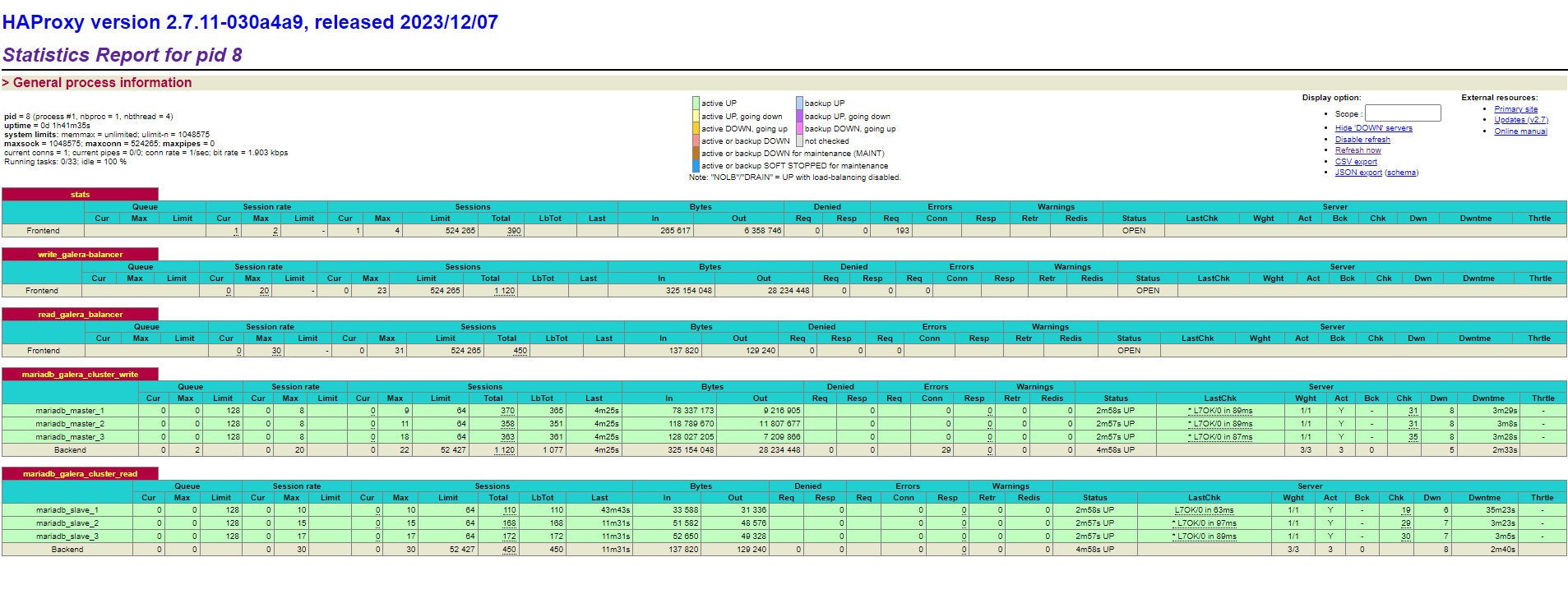Click the 'L7OK/0 in 97ms' last check cell
1568x594 pixels.
(1204, 523)
